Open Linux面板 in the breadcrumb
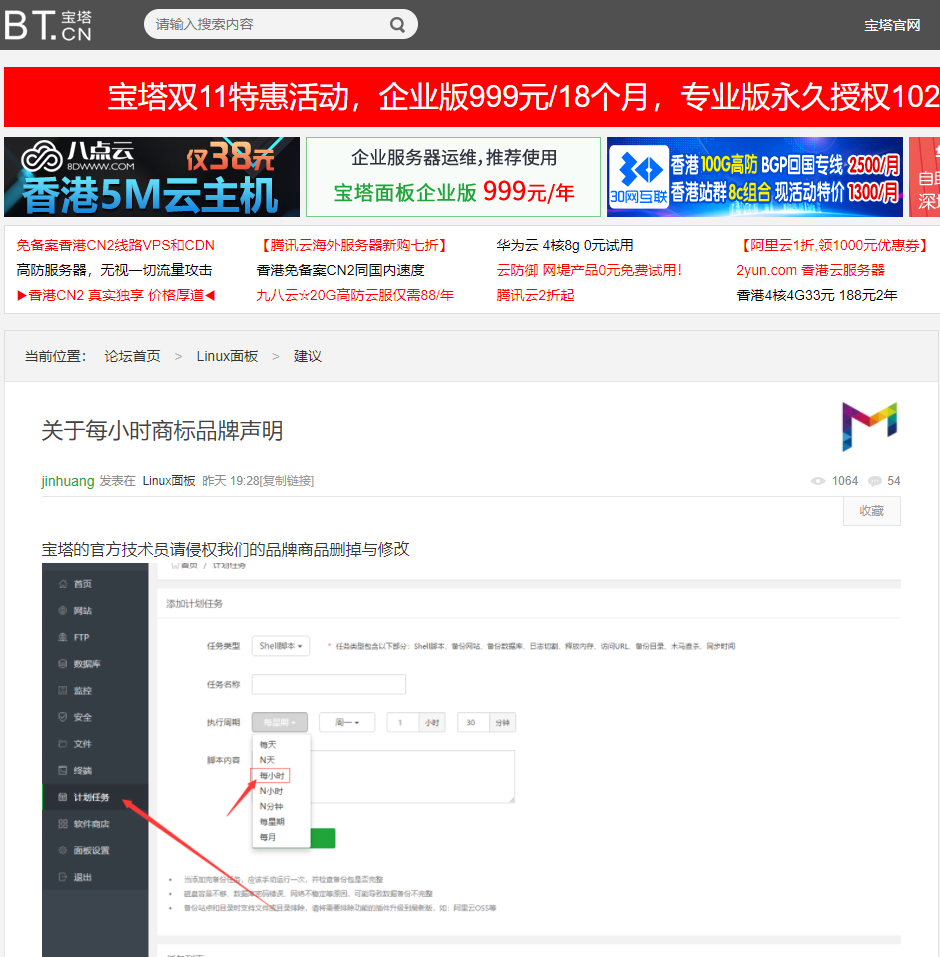 click(x=227, y=356)
